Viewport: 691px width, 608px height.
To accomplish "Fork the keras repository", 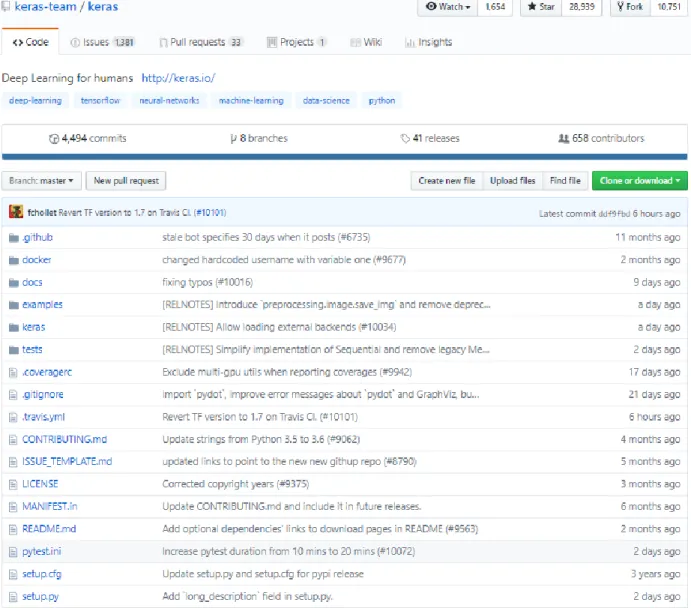I will (x=631, y=7).
